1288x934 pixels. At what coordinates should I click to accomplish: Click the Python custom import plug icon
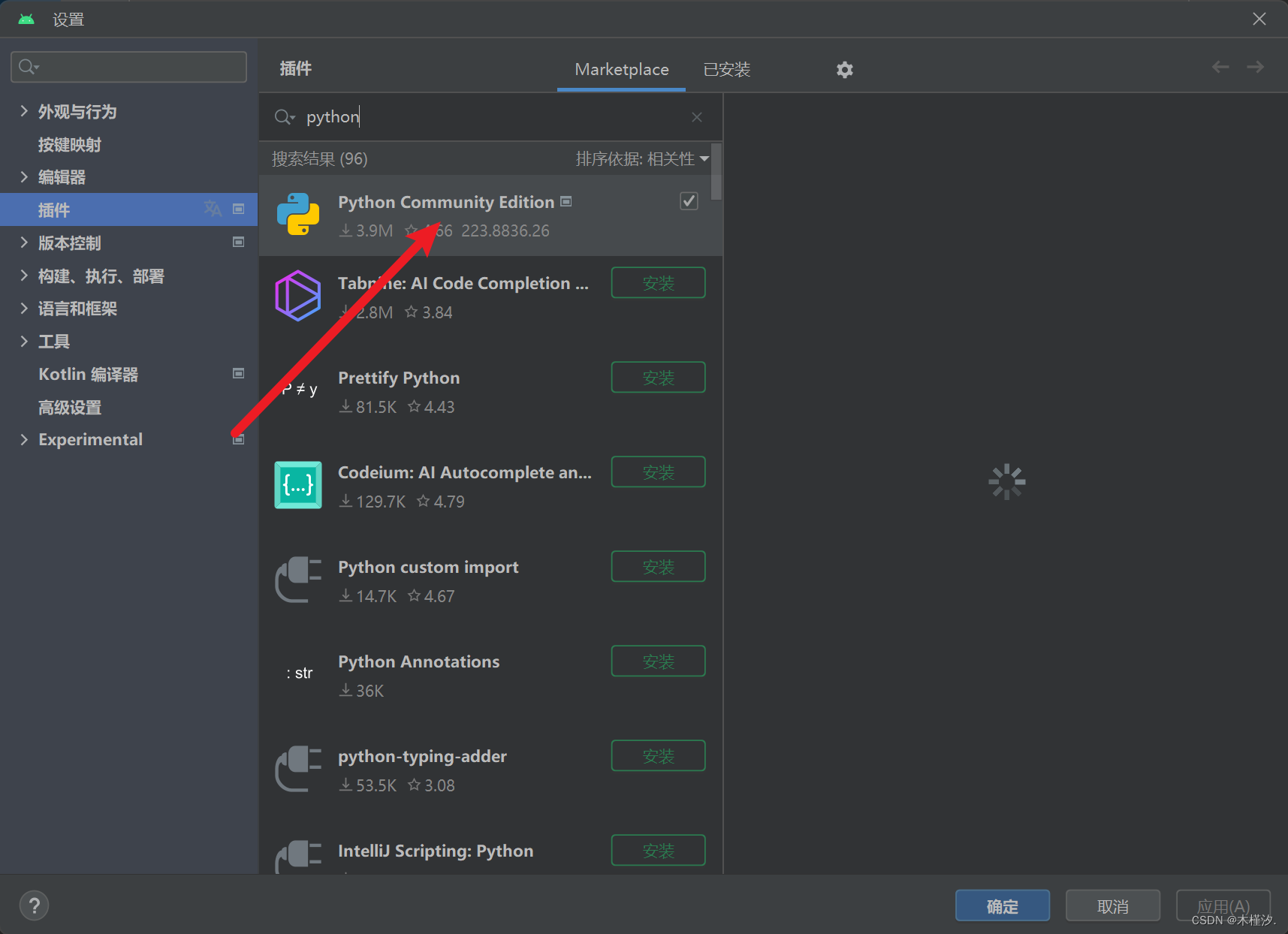298,579
